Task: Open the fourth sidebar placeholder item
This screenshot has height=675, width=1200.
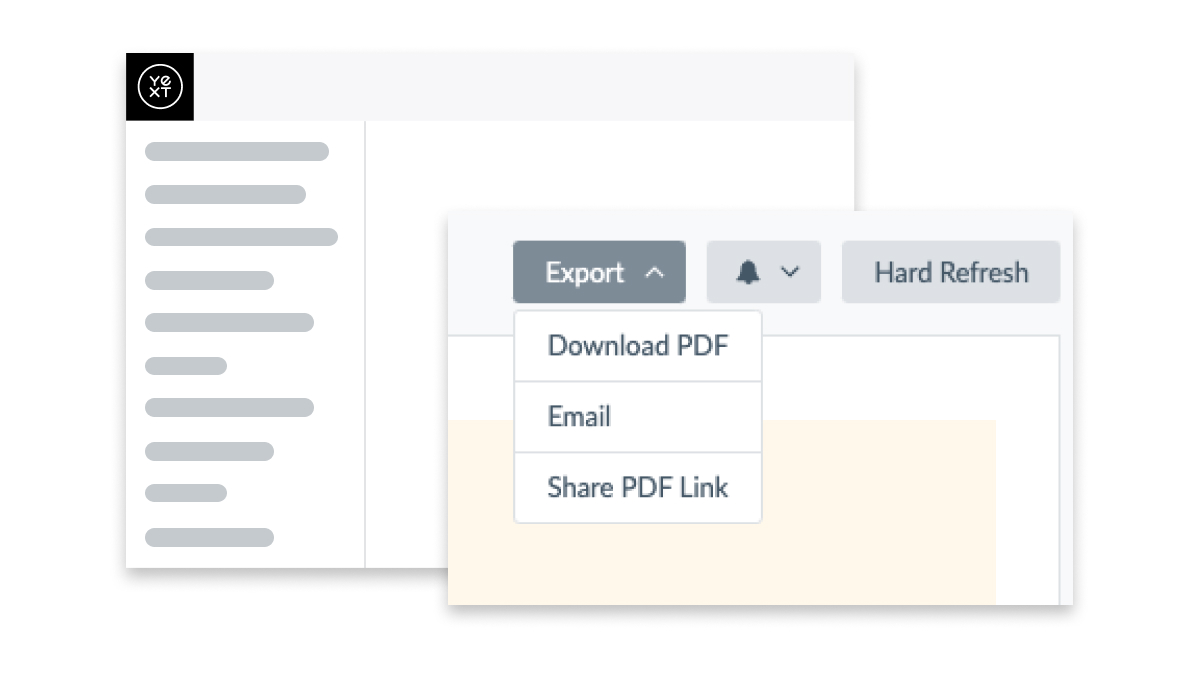Action: (x=209, y=280)
